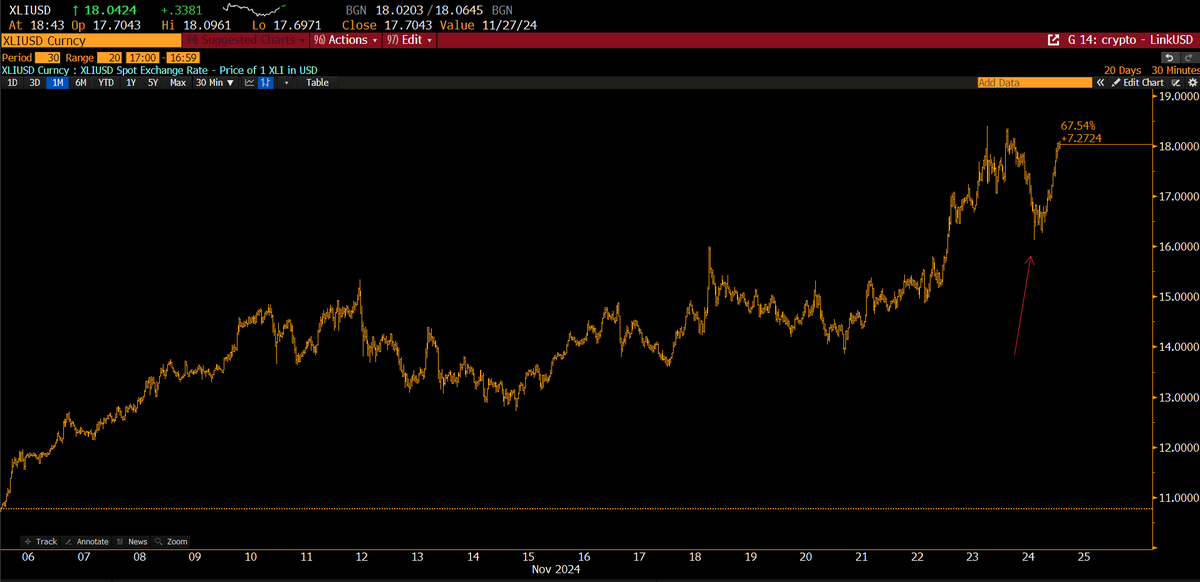
Task: Open the News overlay button
Action: 132,541
